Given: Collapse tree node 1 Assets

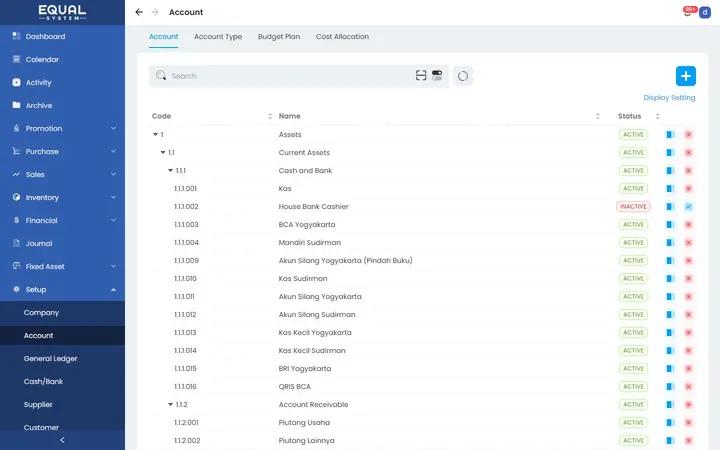Looking at the screenshot, I should pos(155,135).
